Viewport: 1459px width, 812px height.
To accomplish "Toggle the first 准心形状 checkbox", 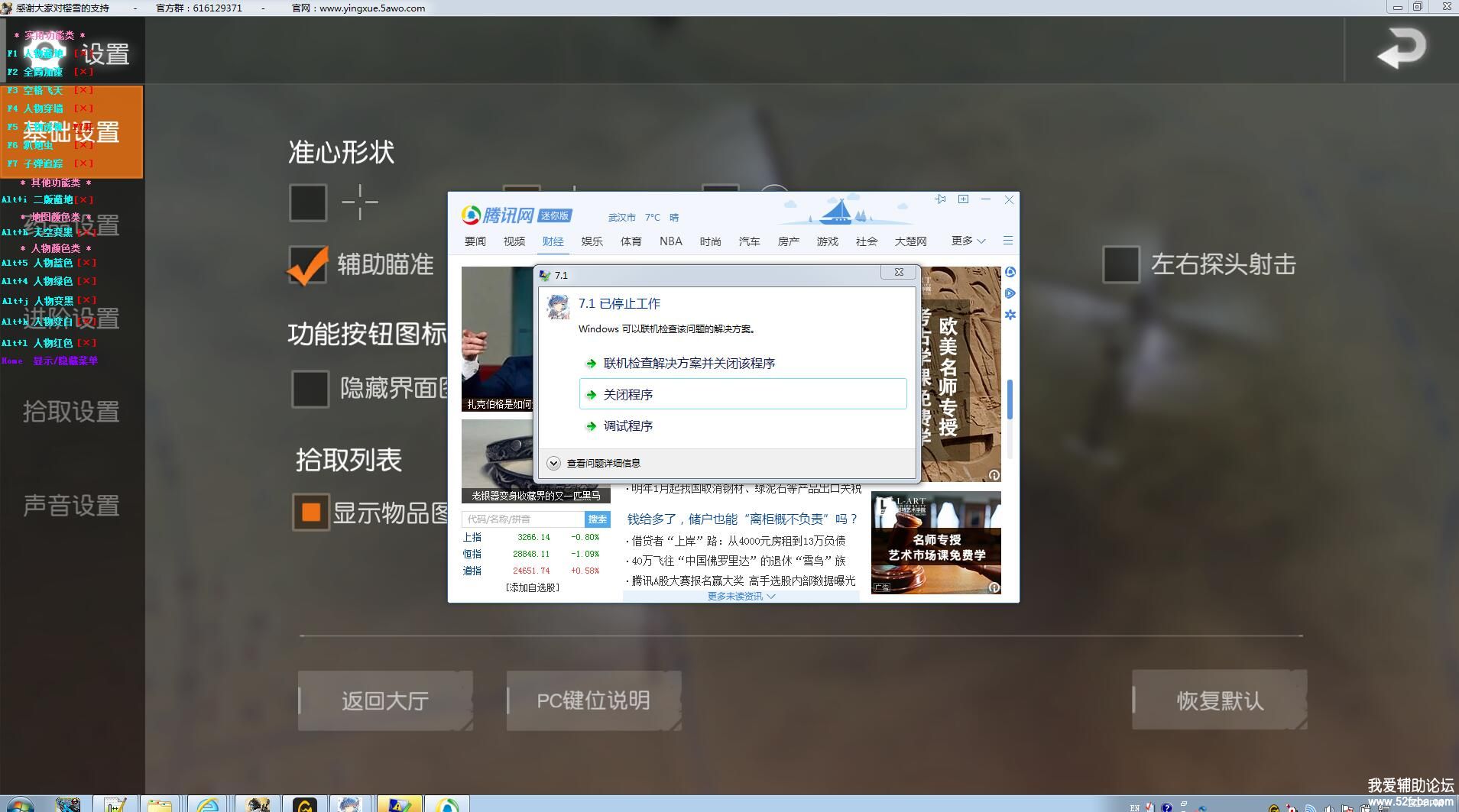I will [308, 202].
